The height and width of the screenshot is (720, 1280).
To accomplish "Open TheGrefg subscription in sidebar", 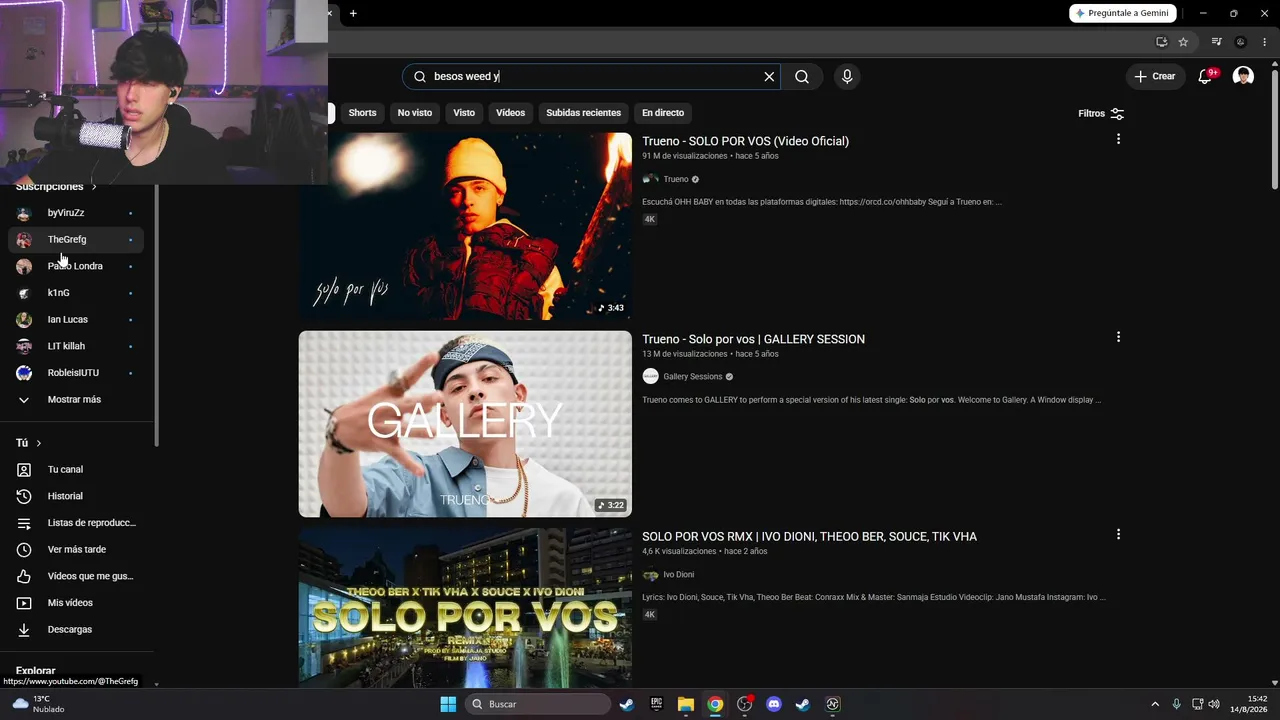I will [76, 240].
